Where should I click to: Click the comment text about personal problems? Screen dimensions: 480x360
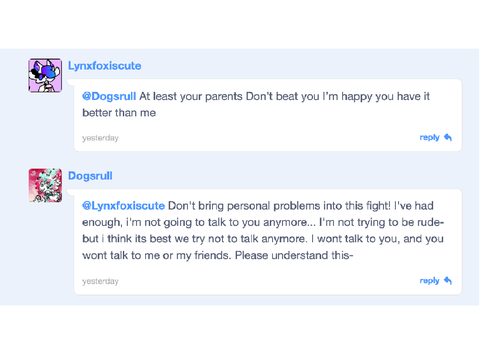263,230
